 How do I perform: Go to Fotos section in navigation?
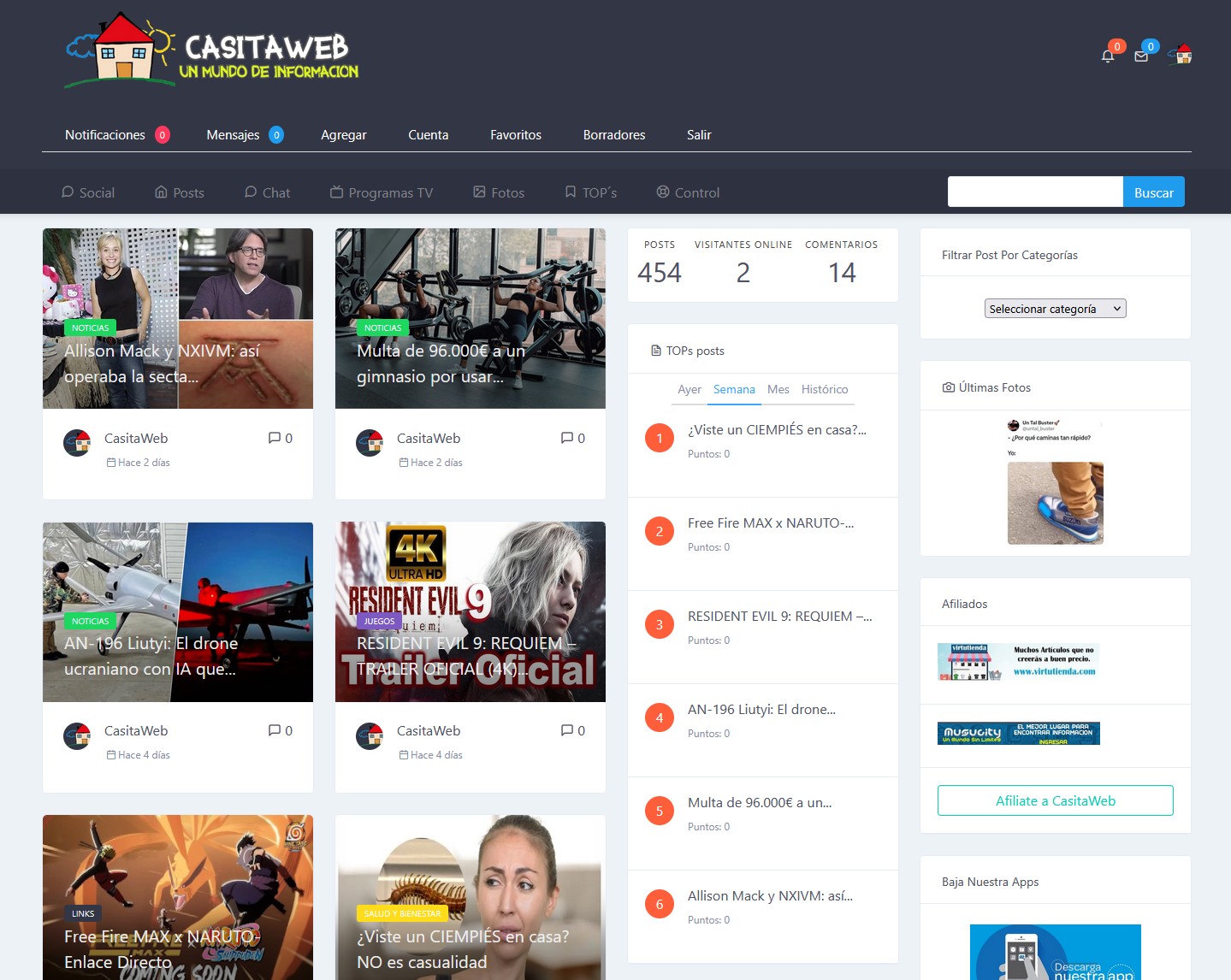click(499, 192)
